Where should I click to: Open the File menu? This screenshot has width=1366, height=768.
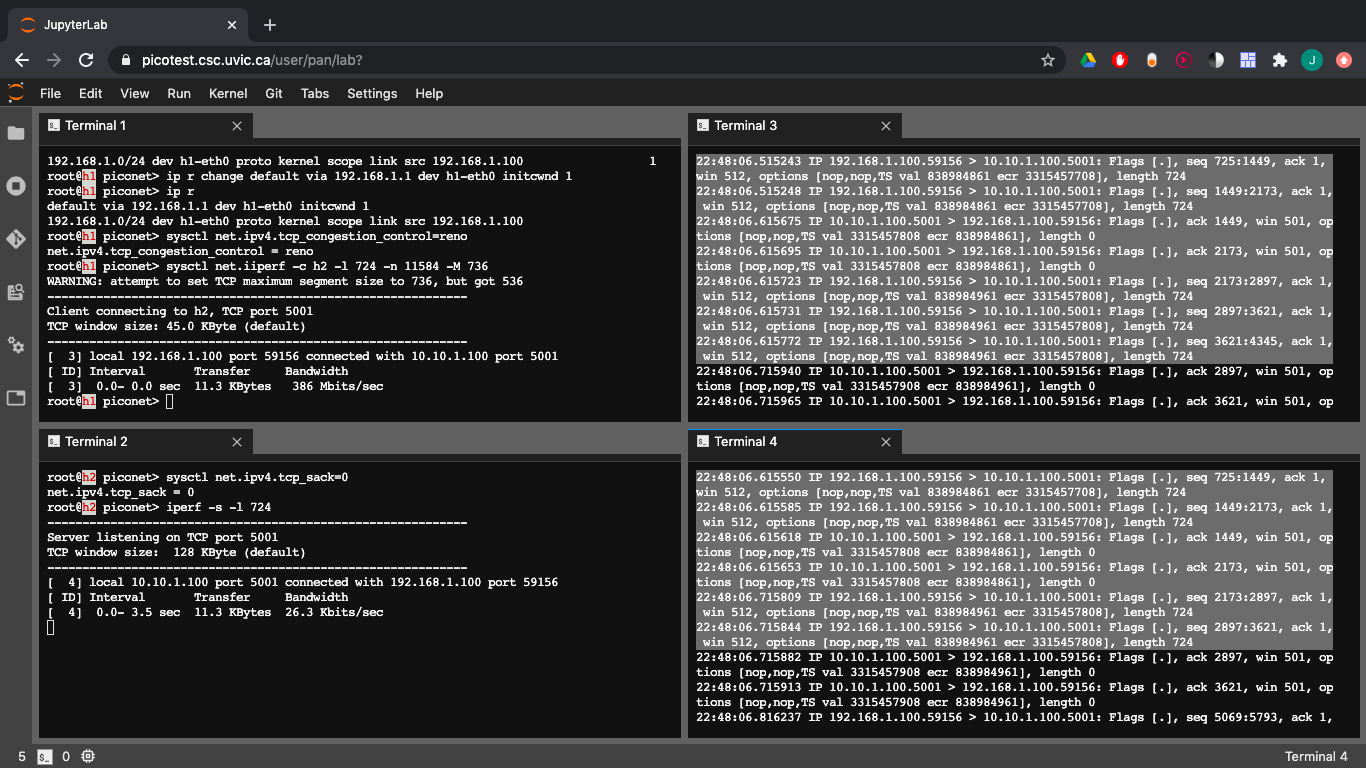click(x=50, y=93)
